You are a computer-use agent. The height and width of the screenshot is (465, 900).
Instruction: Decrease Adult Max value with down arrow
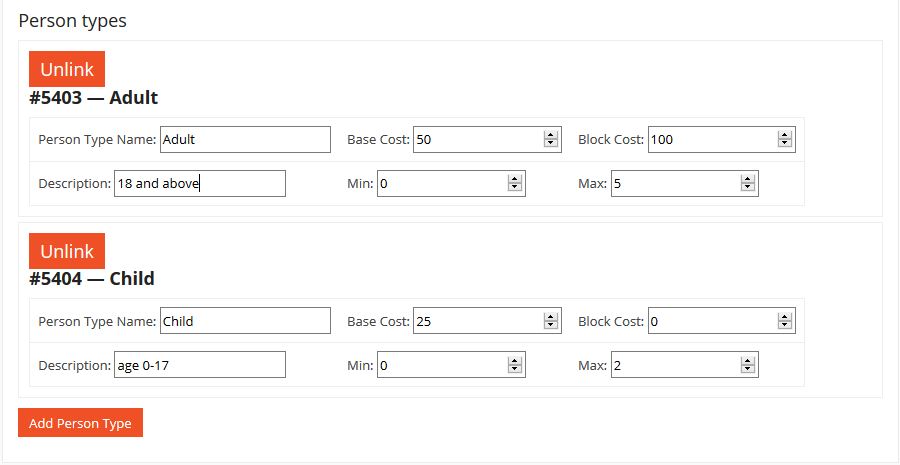pos(747,187)
